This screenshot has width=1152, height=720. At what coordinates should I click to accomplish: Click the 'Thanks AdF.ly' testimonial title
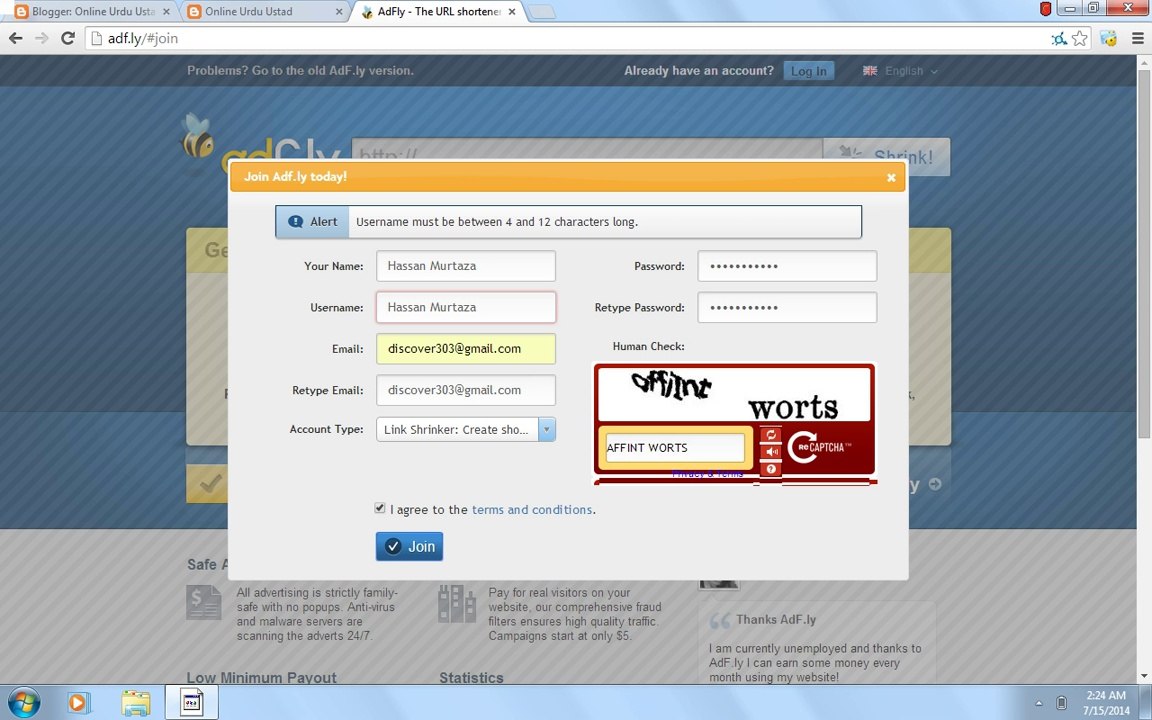click(776, 619)
